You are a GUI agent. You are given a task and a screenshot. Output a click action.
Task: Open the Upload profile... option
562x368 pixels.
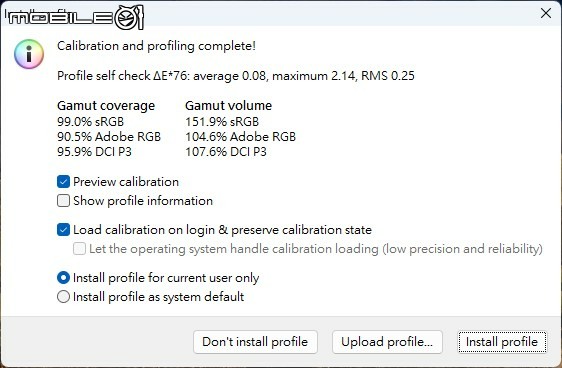[387, 342]
